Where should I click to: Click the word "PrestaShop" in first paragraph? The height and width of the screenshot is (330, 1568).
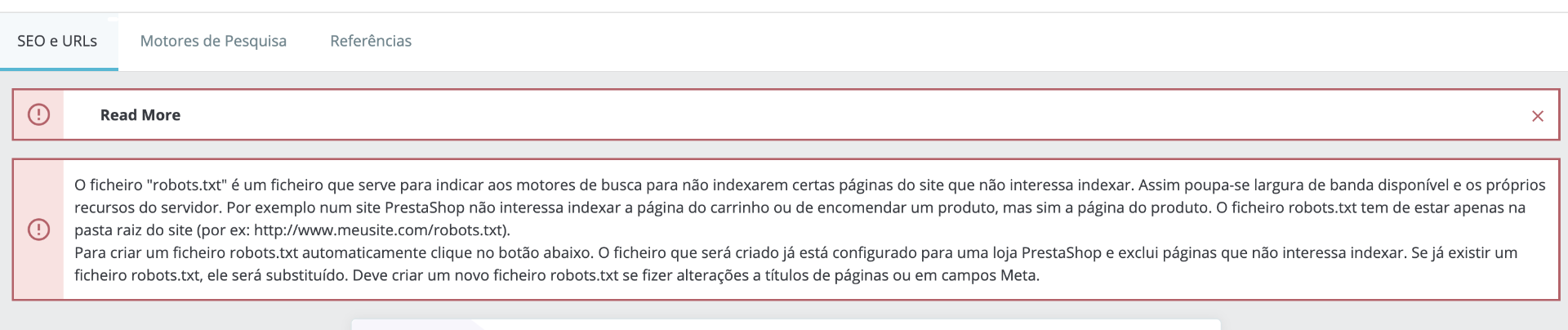point(423,207)
